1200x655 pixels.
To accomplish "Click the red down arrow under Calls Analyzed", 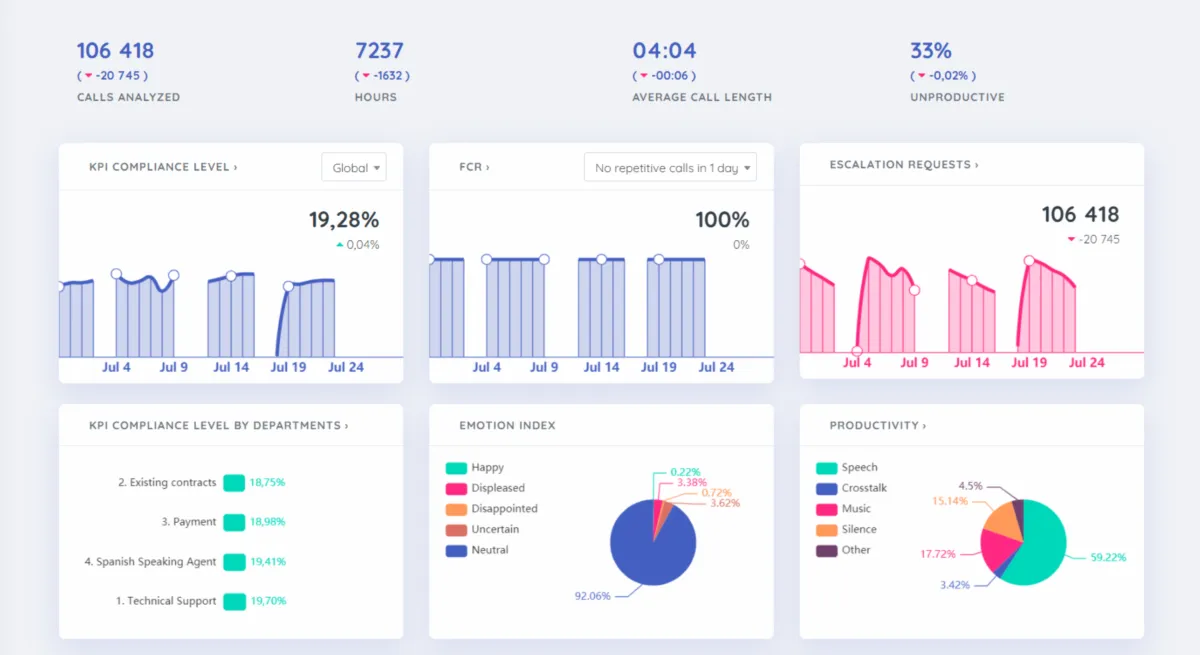I will click(88, 76).
